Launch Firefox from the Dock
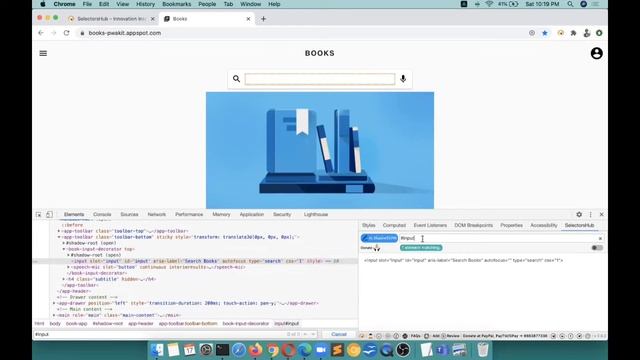640x360 pixels. click(256, 350)
